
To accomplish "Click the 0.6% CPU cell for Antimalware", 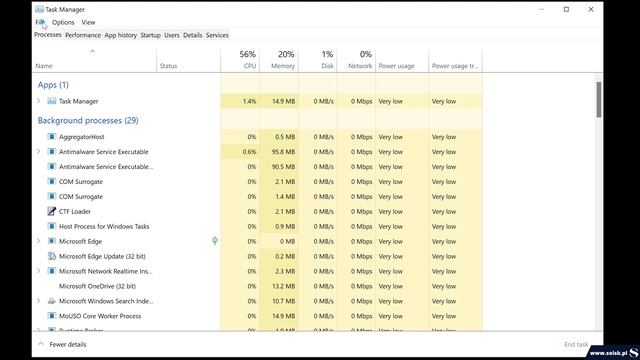I will point(240,151).
